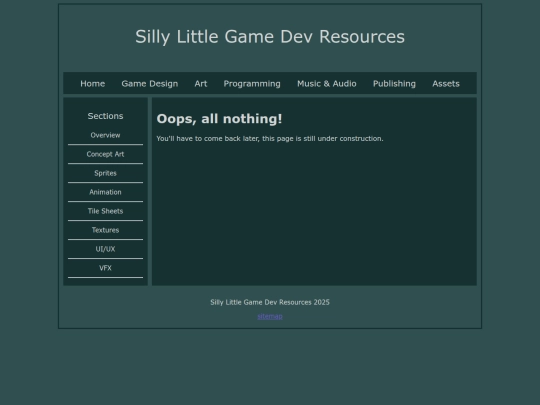This screenshot has width=540, height=405.
Task: Click the Silly Little Game Dev Resources title
Action: click(270, 37)
